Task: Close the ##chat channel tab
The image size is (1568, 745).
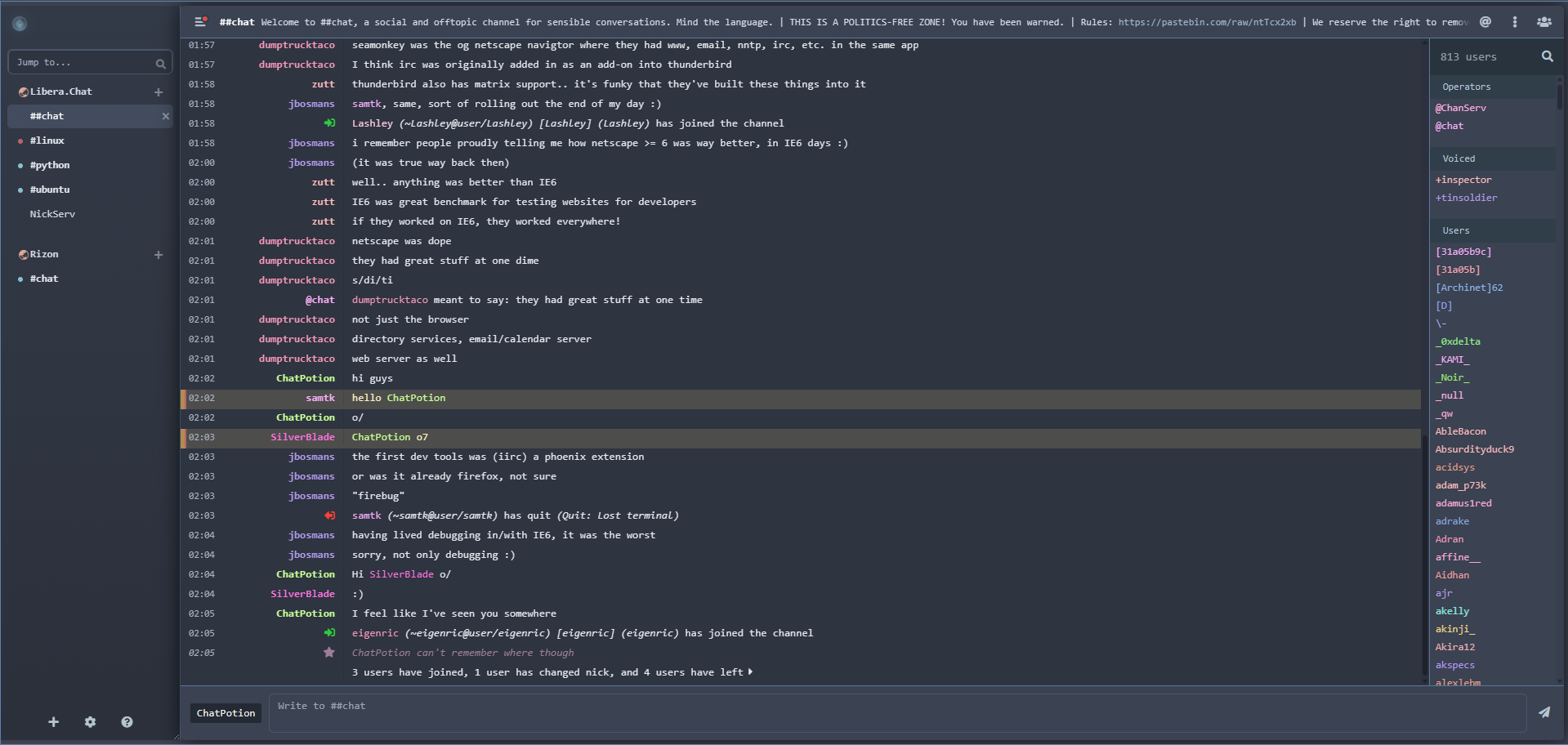Action: (x=166, y=116)
